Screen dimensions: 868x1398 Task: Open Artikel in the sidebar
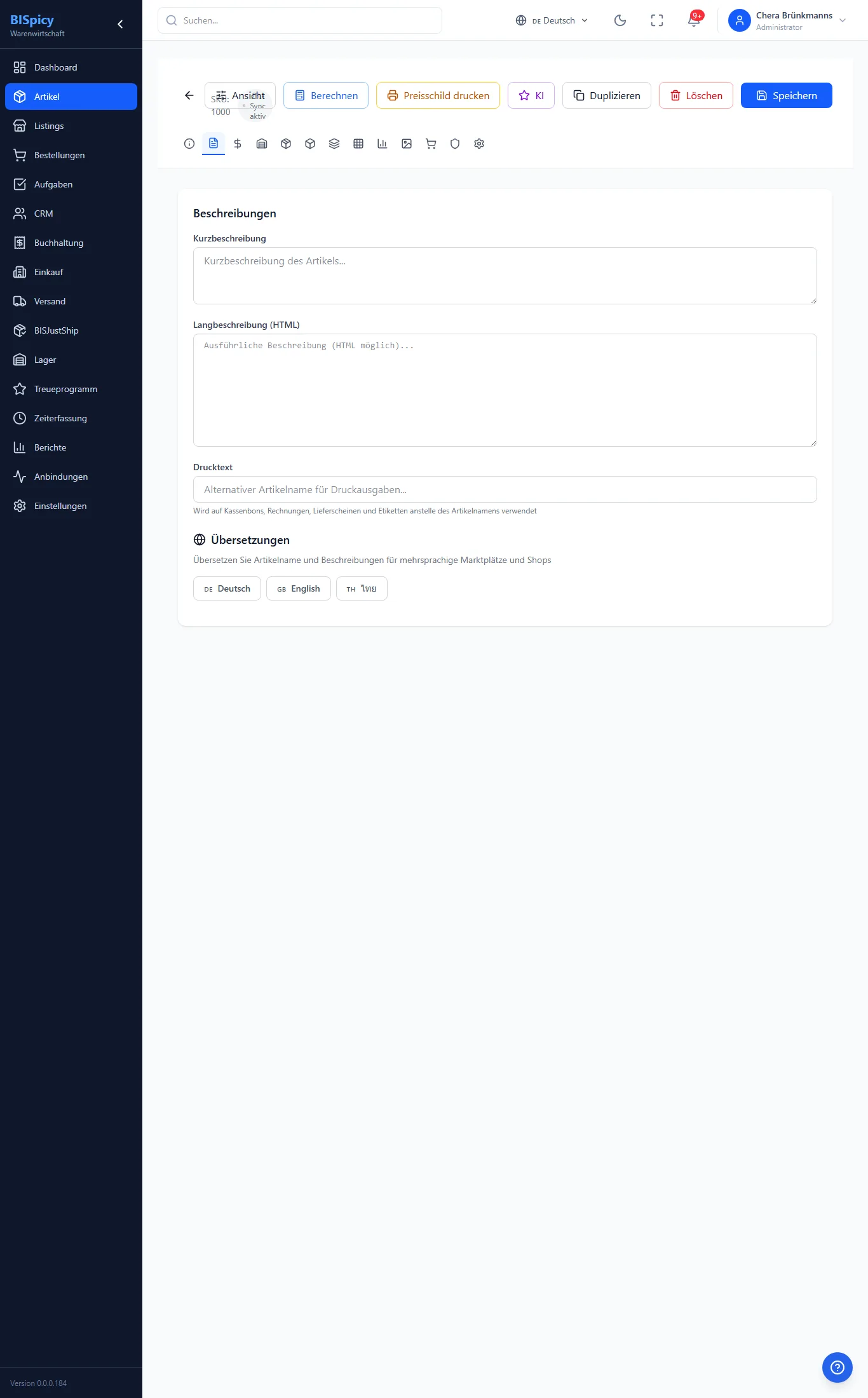pyautogui.click(x=71, y=97)
